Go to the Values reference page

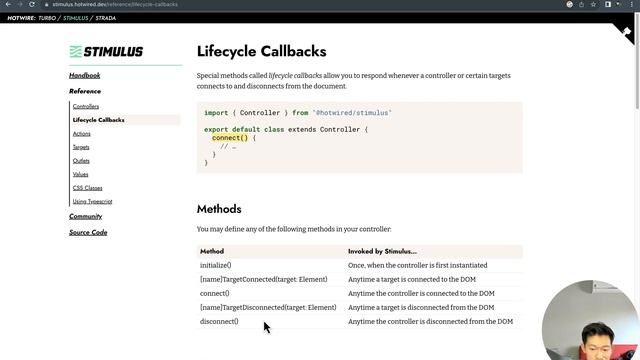80,174
